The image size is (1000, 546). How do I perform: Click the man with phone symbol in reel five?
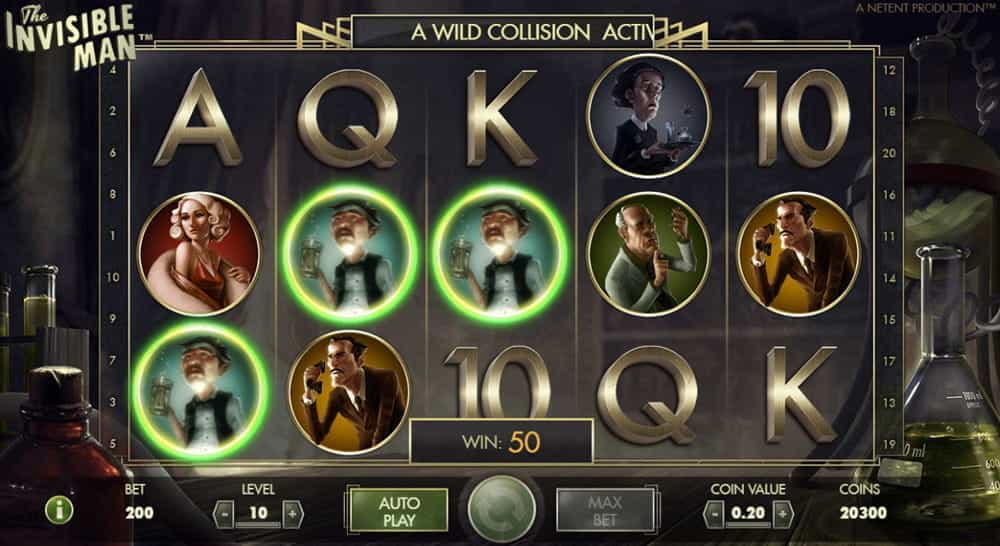[798, 253]
